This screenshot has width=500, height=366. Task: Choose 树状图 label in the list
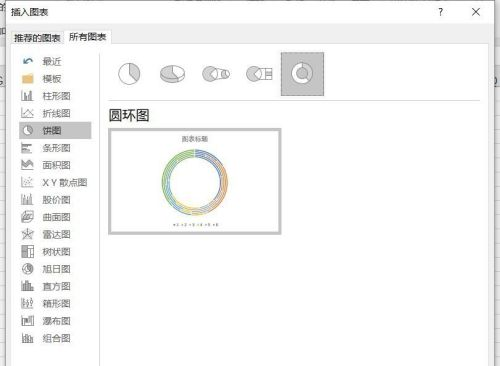coord(56,252)
